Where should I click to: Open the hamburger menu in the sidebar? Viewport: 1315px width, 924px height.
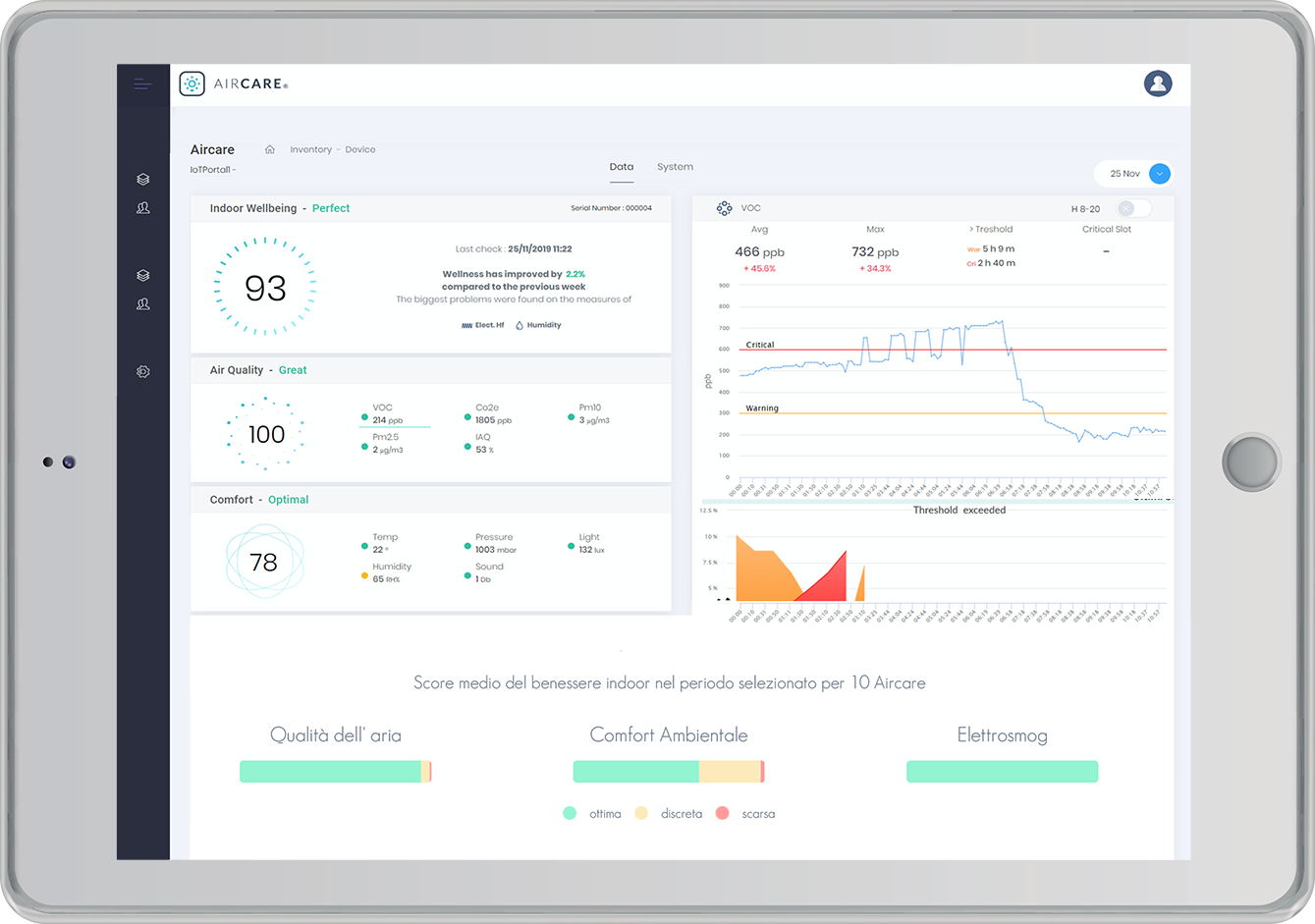(142, 84)
